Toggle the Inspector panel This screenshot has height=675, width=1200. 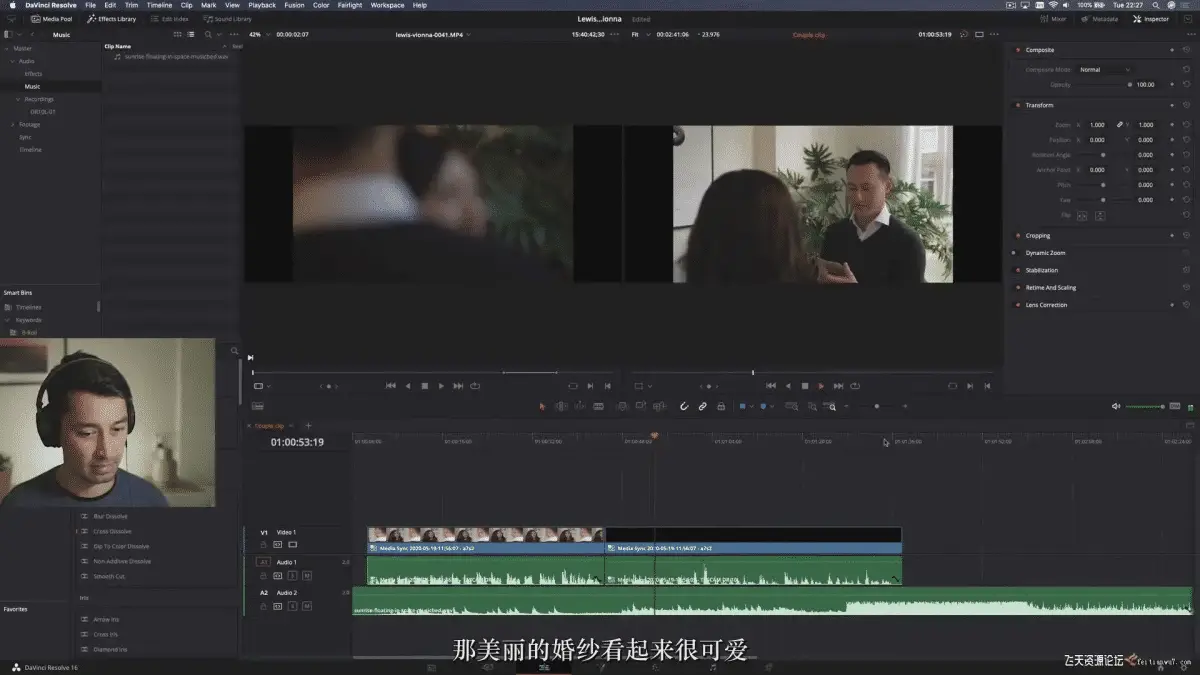pos(1150,19)
